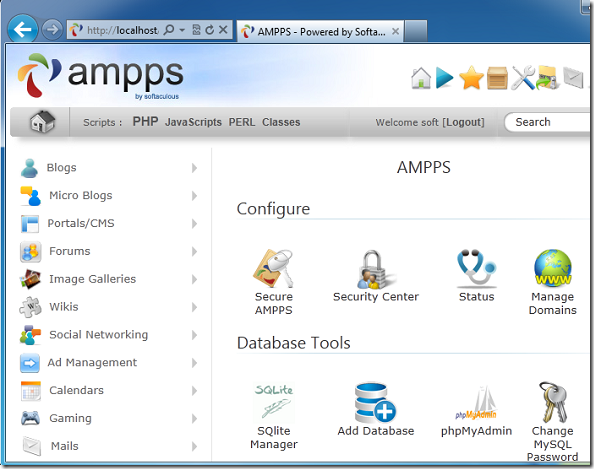
Task: Expand the Micro Blogs category arrow
Action: 194,196
